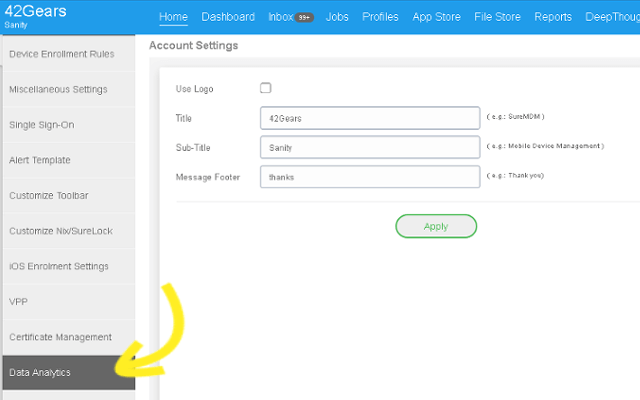The height and width of the screenshot is (400, 640).
Task: Open the Inbox tab
Action: (281, 17)
